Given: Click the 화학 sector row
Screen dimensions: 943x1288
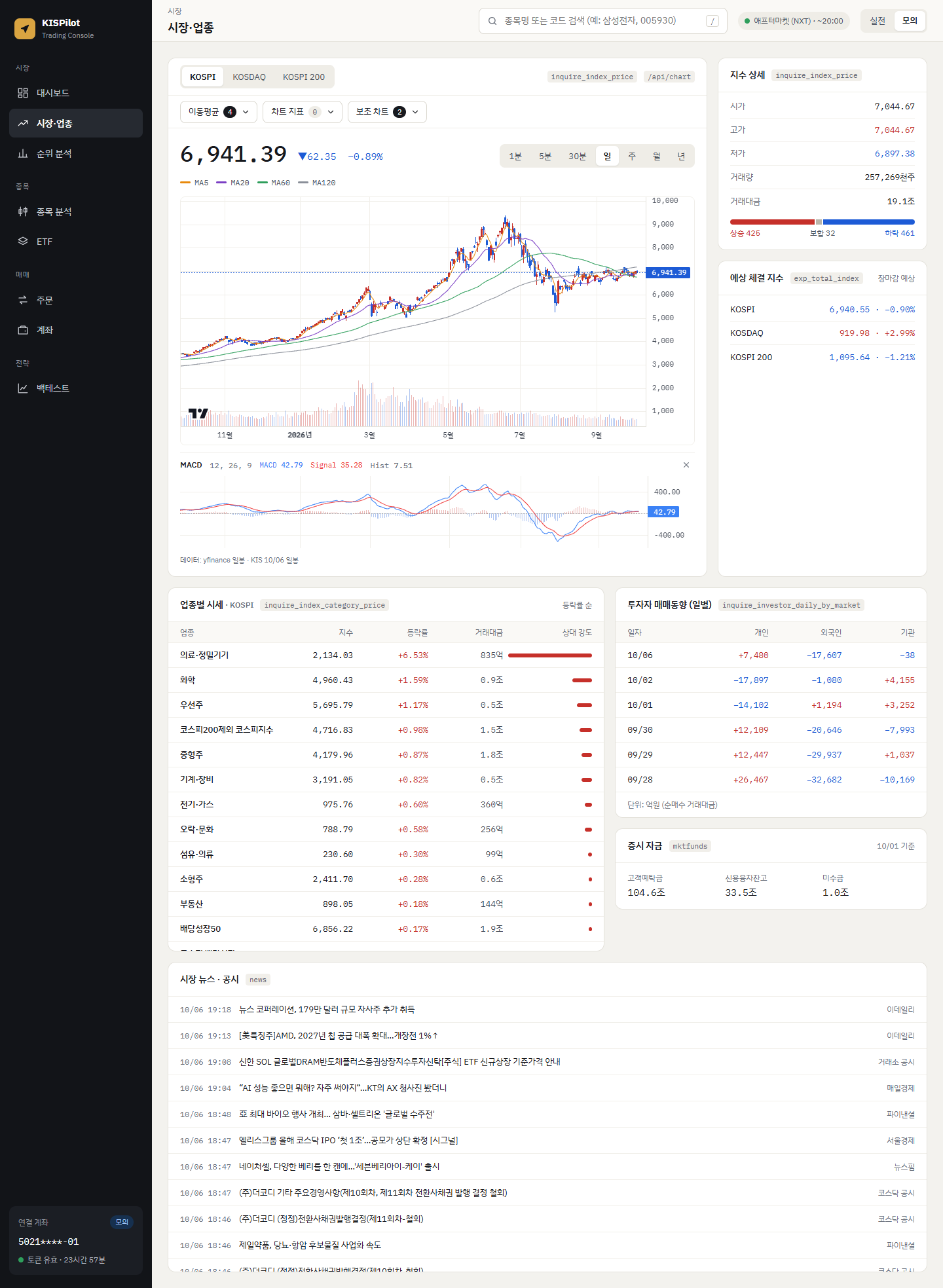Looking at the screenshot, I should click(386, 680).
